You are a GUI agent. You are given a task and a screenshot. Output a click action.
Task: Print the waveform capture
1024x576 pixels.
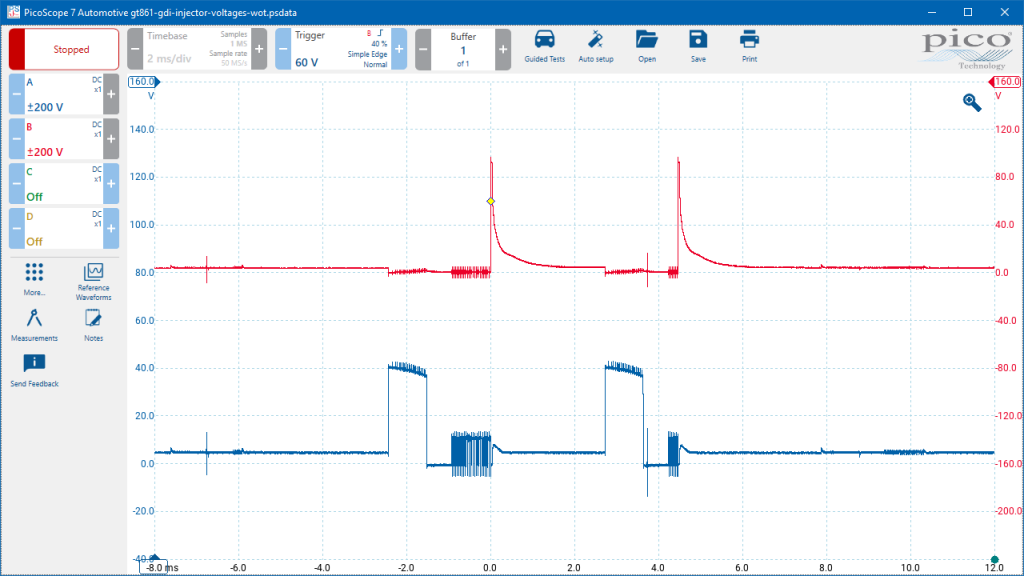(749, 46)
